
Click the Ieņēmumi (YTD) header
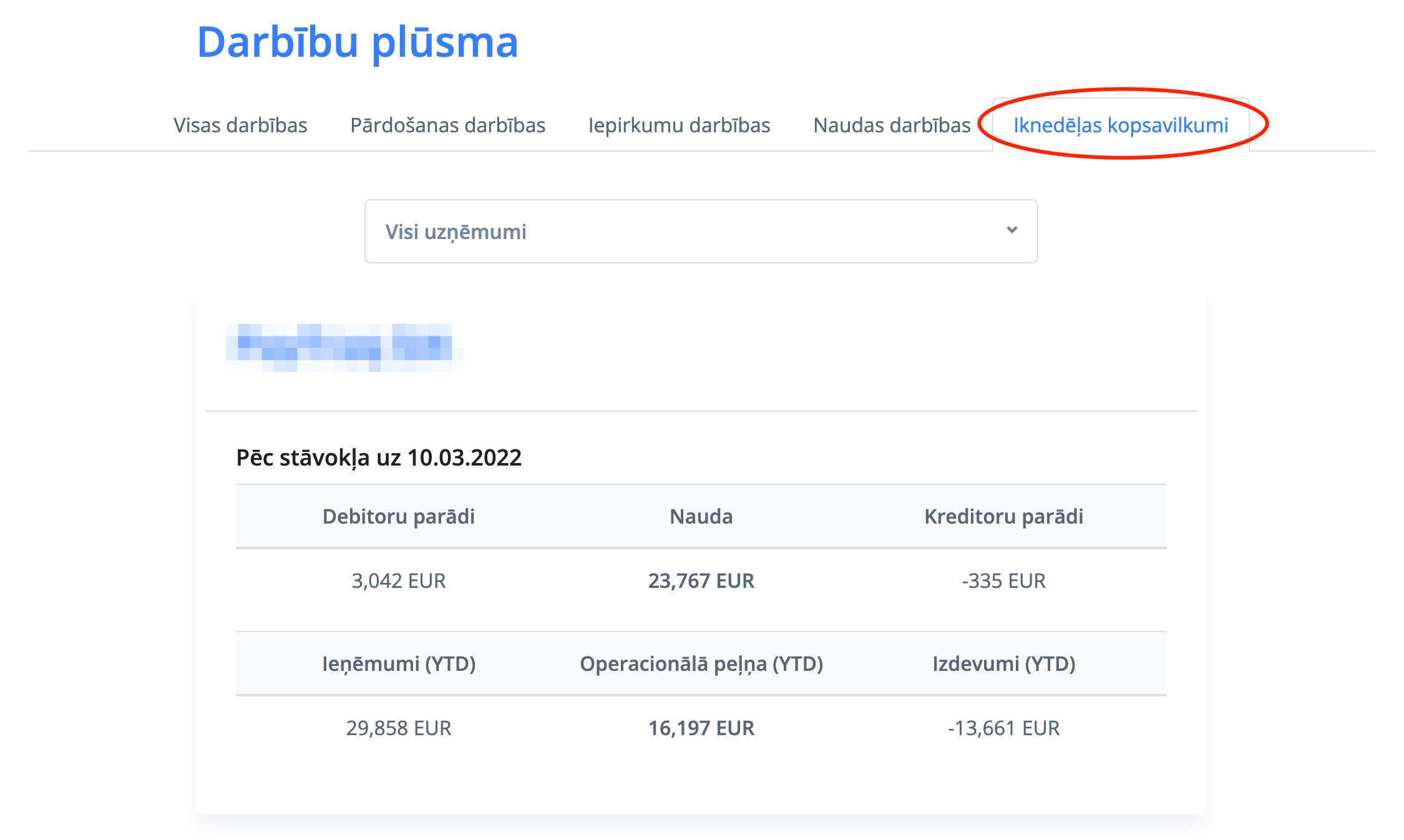398,664
